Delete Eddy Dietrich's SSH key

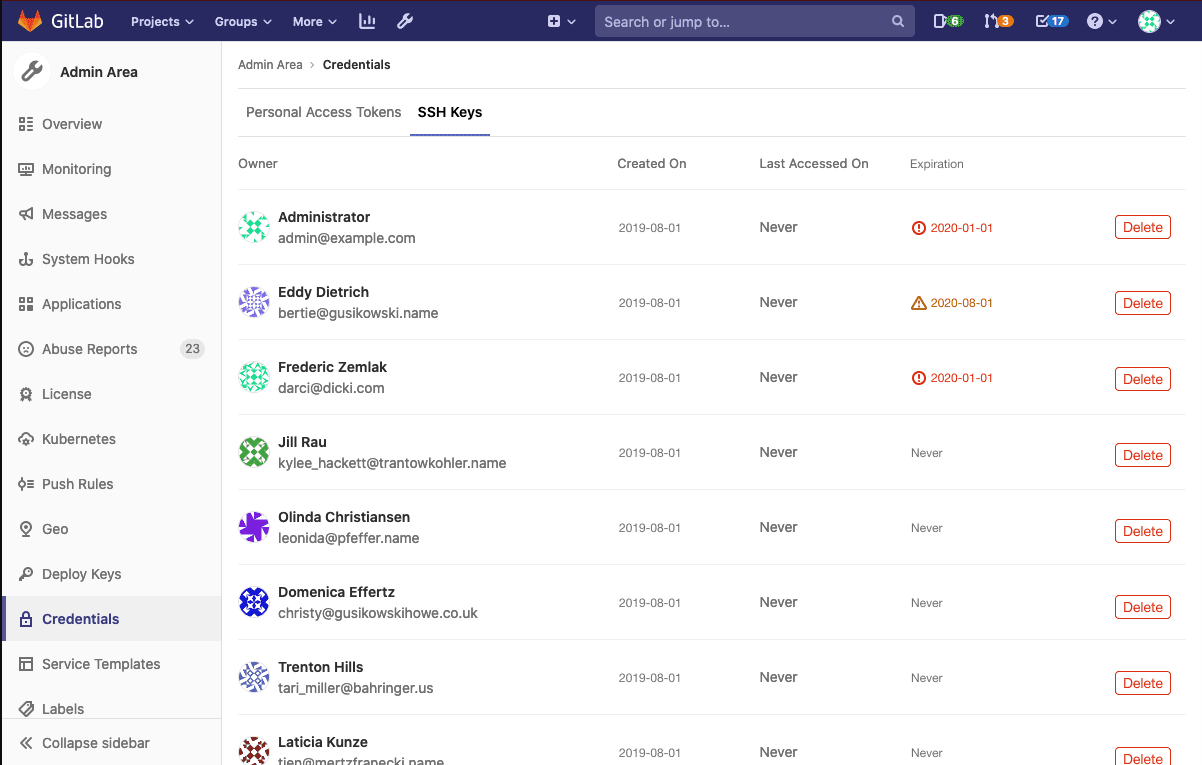1142,302
